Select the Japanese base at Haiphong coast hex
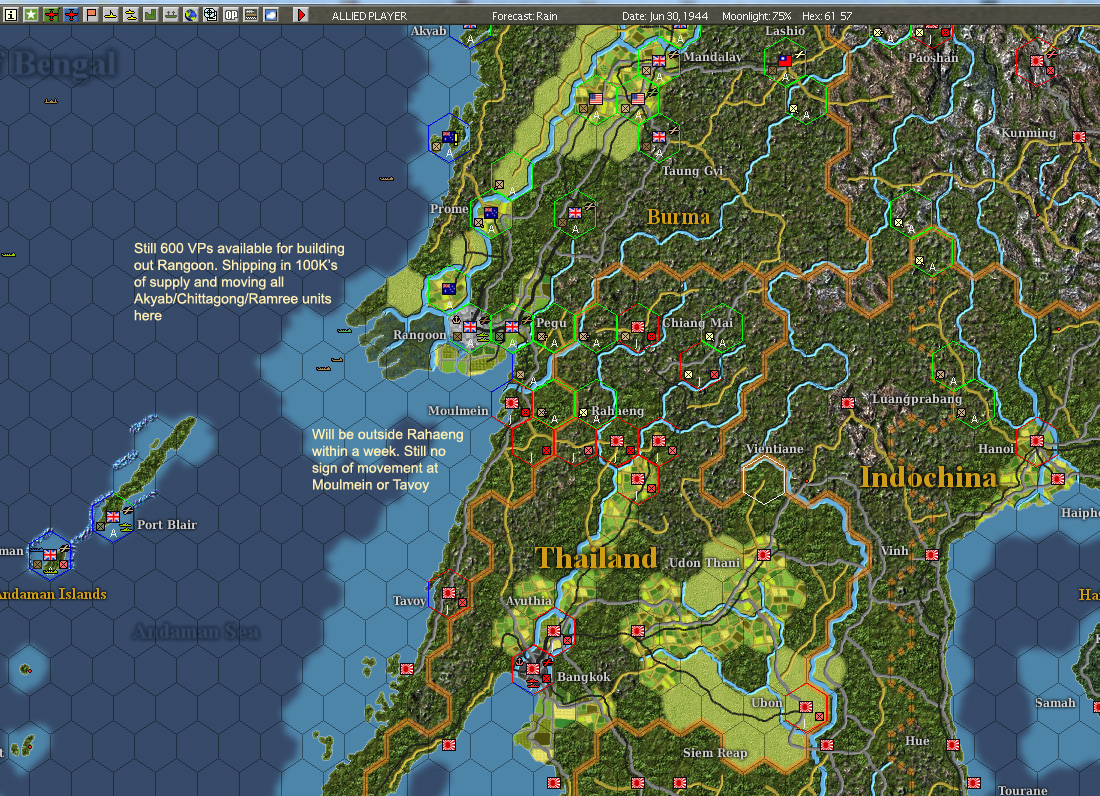This screenshot has height=796, width=1100. pyautogui.click(x=1058, y=479)
